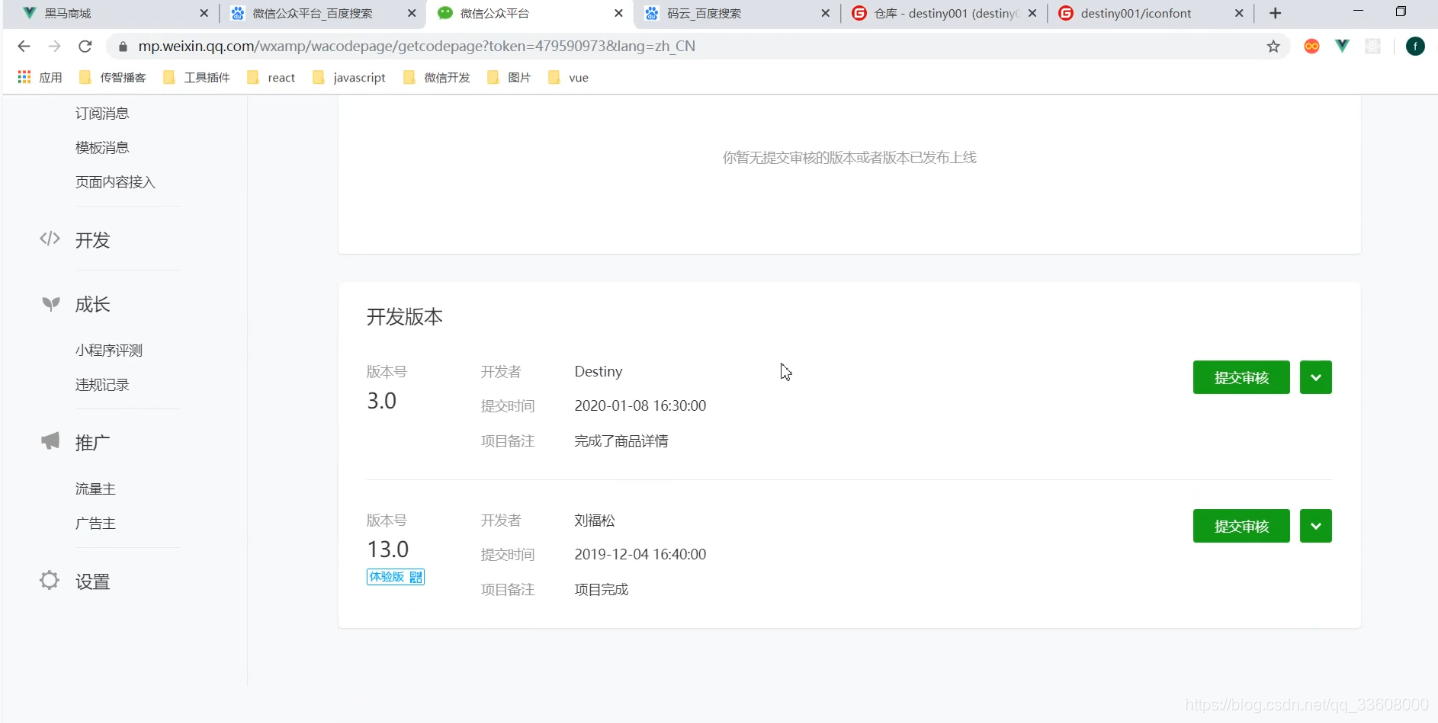Open the Vue devtools extension icon
The image size is (1438, 723).
[x=1342, y=46]
